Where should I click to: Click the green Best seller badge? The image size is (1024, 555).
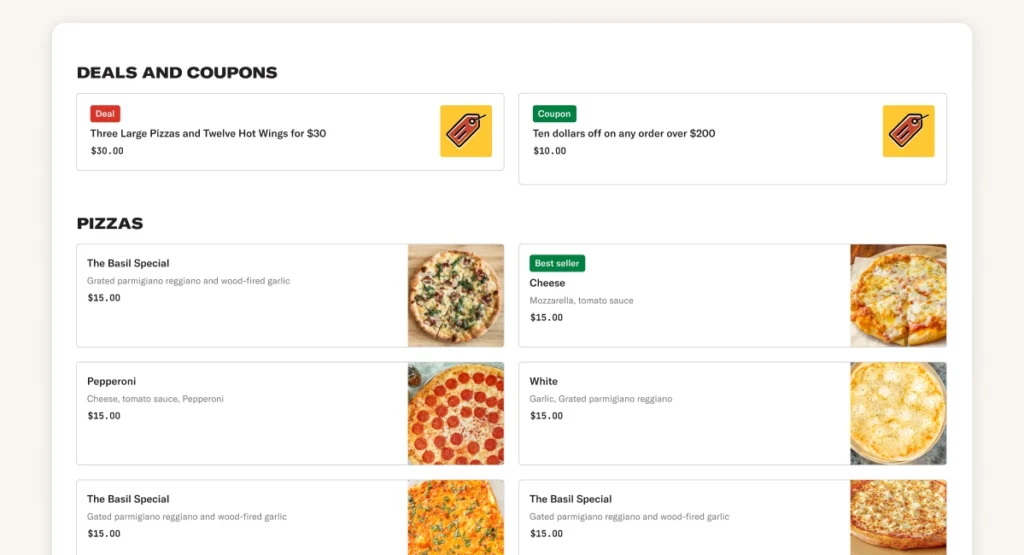pyautogui.click(x=557, y=263)
